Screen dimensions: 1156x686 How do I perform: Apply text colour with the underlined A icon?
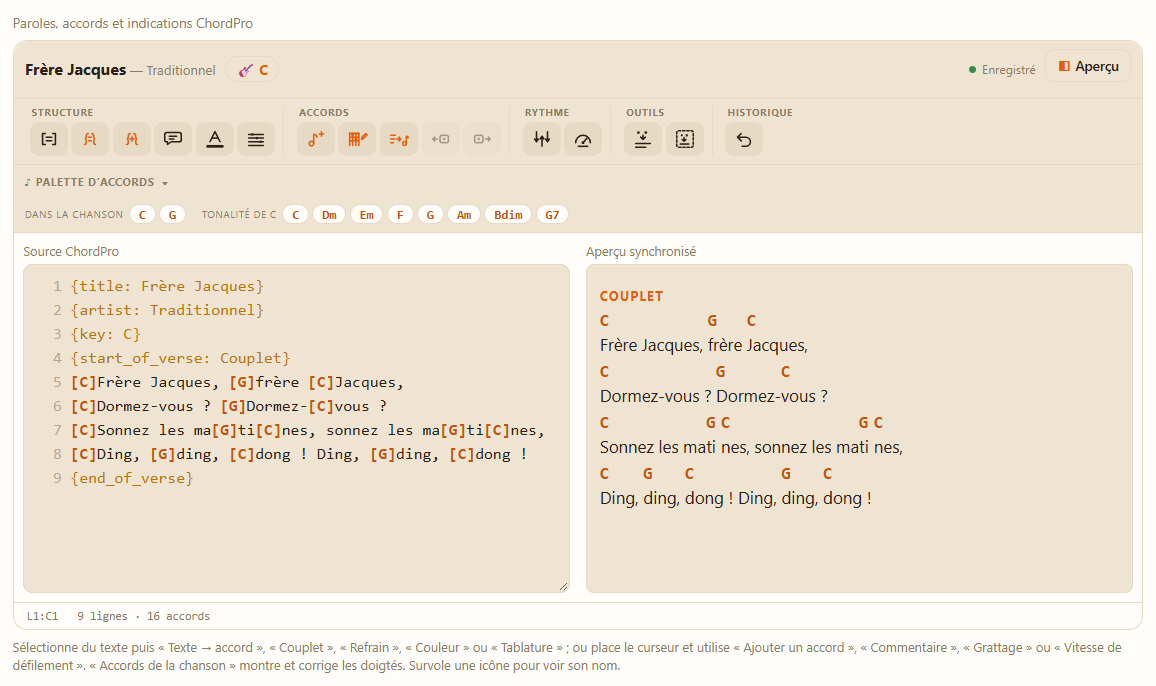point(215,139)
